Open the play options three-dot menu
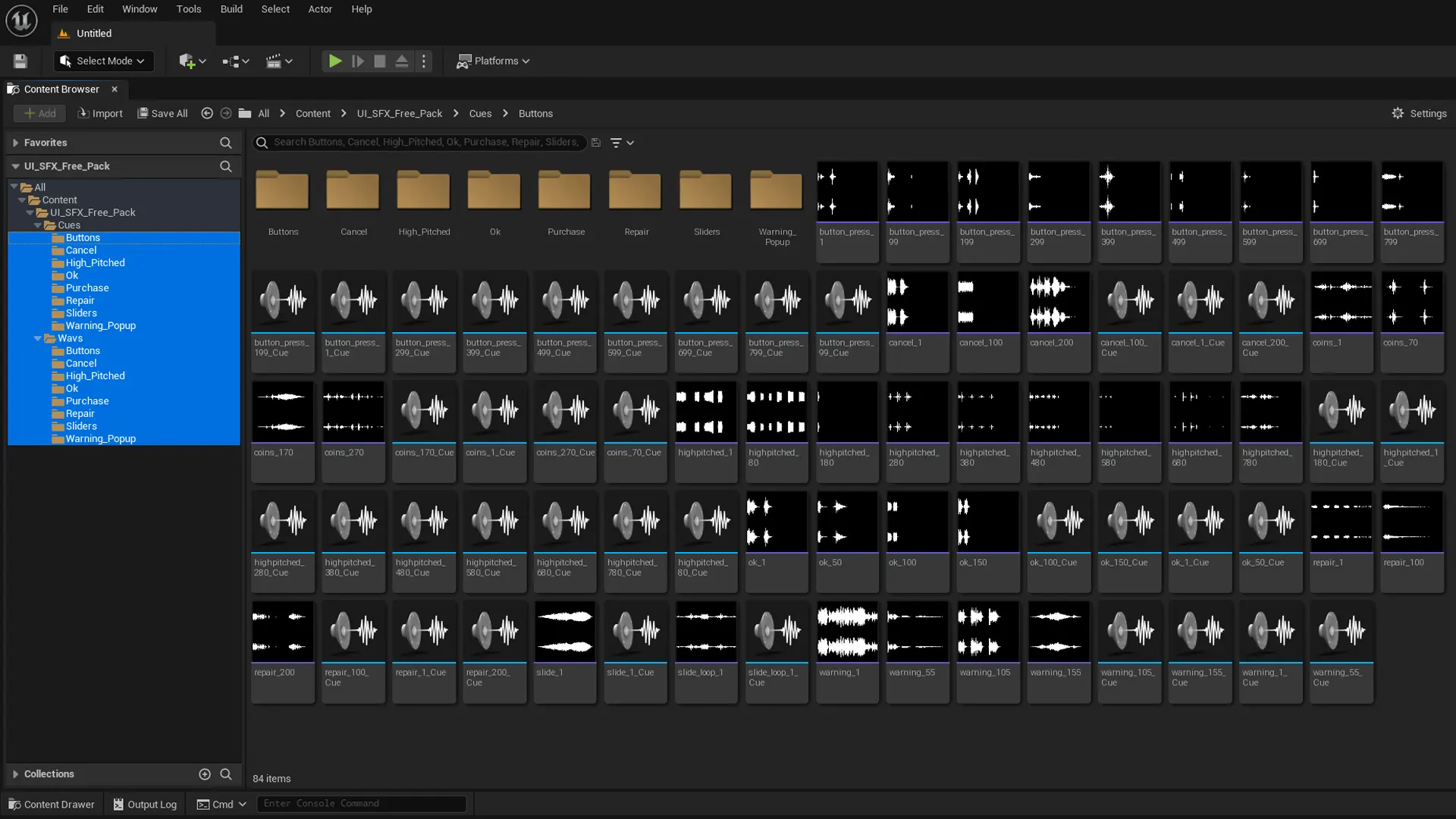Viewport: 1456px width, 819px height. [424, 61]
